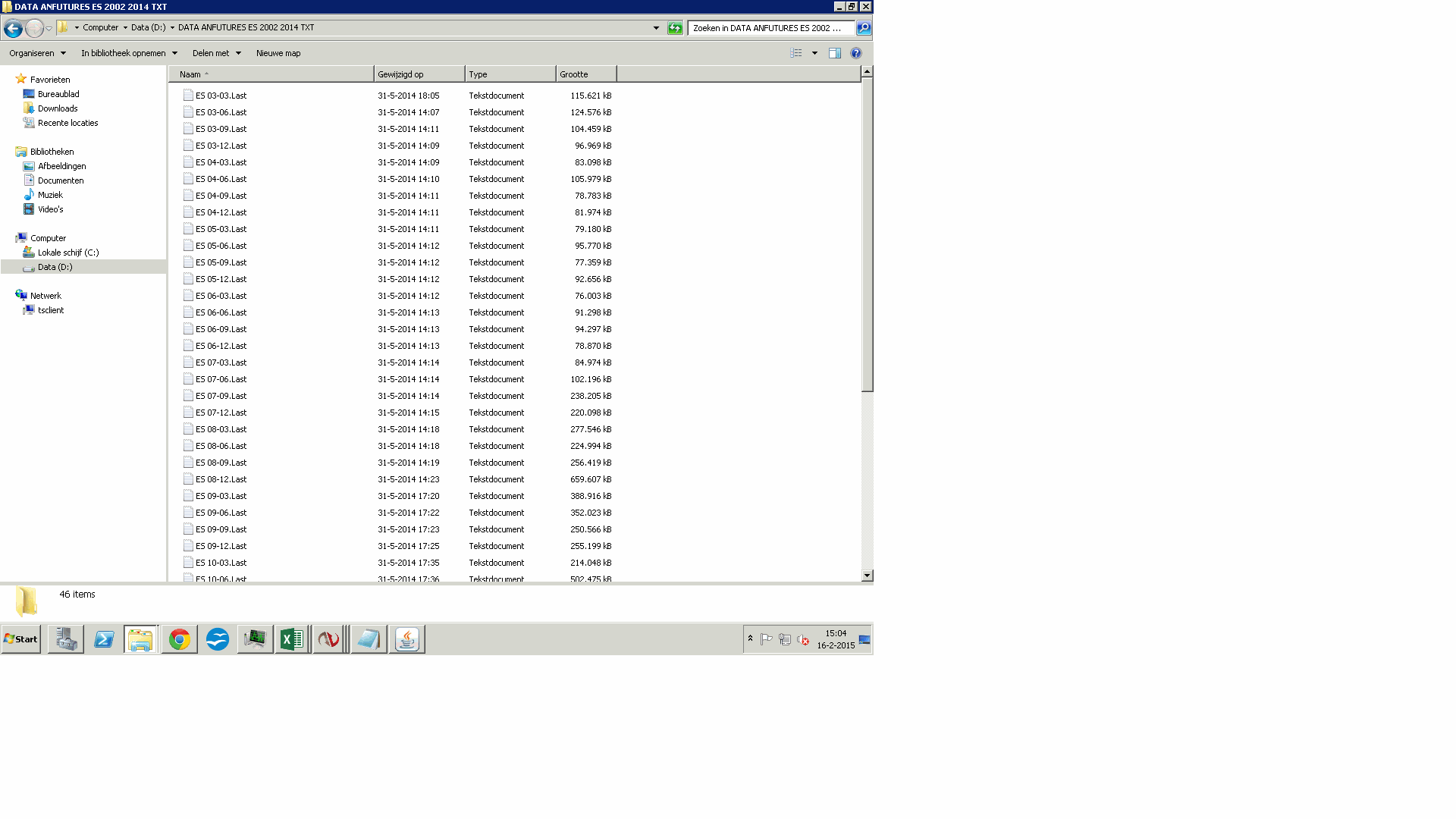Open Excel from the taskbar
This screenshot has height=819, width=1456.
[x=292, y=639]
